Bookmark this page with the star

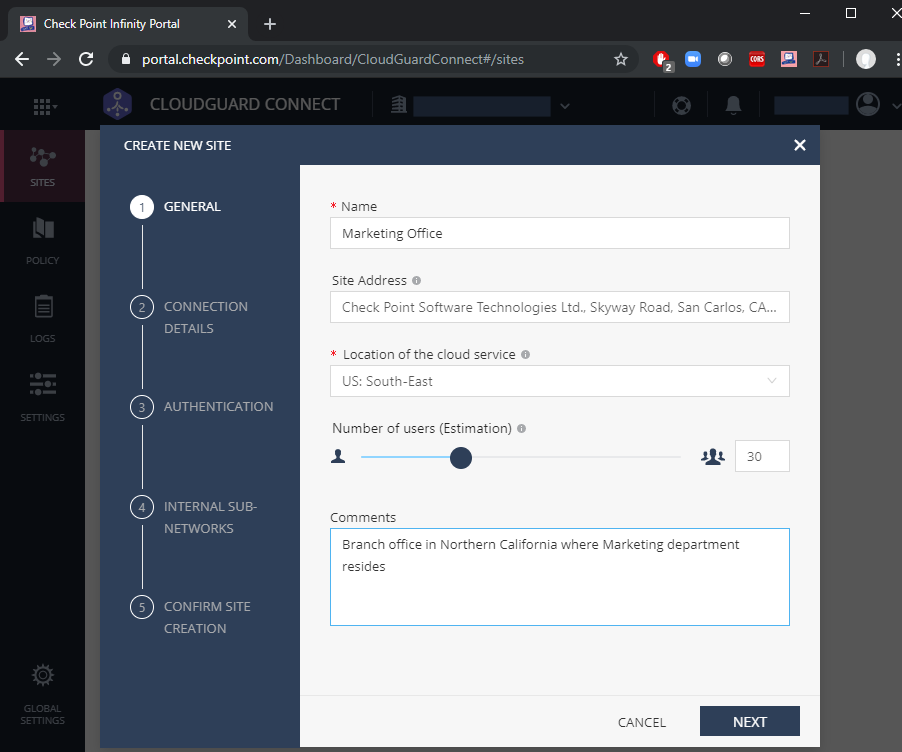[621, 59]
